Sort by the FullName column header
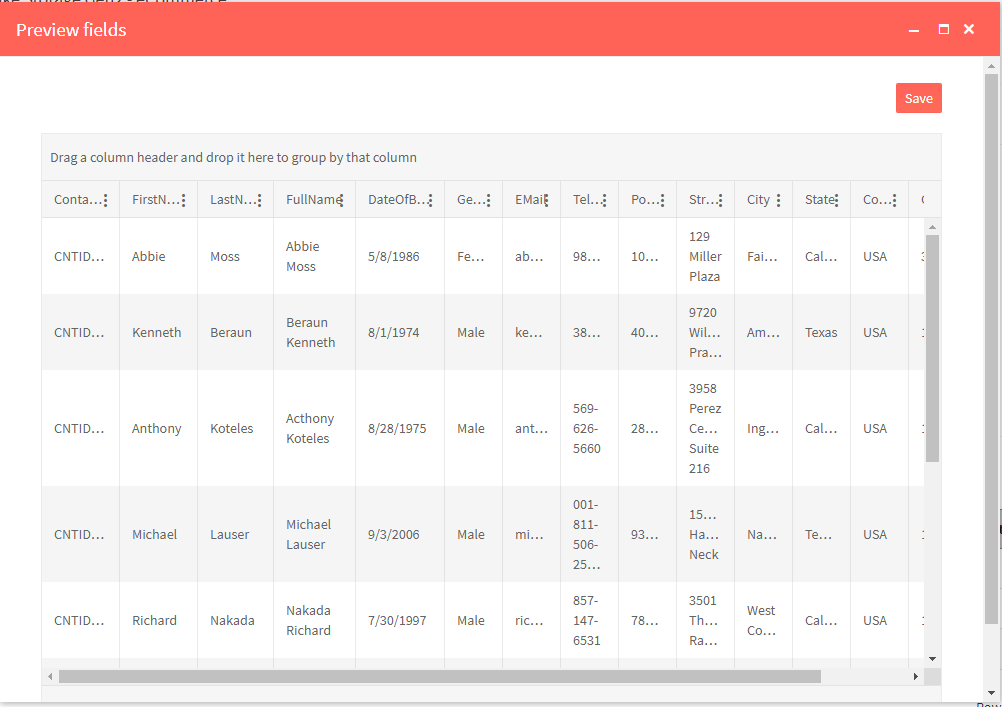The image size is (1002, 707). 308,200
